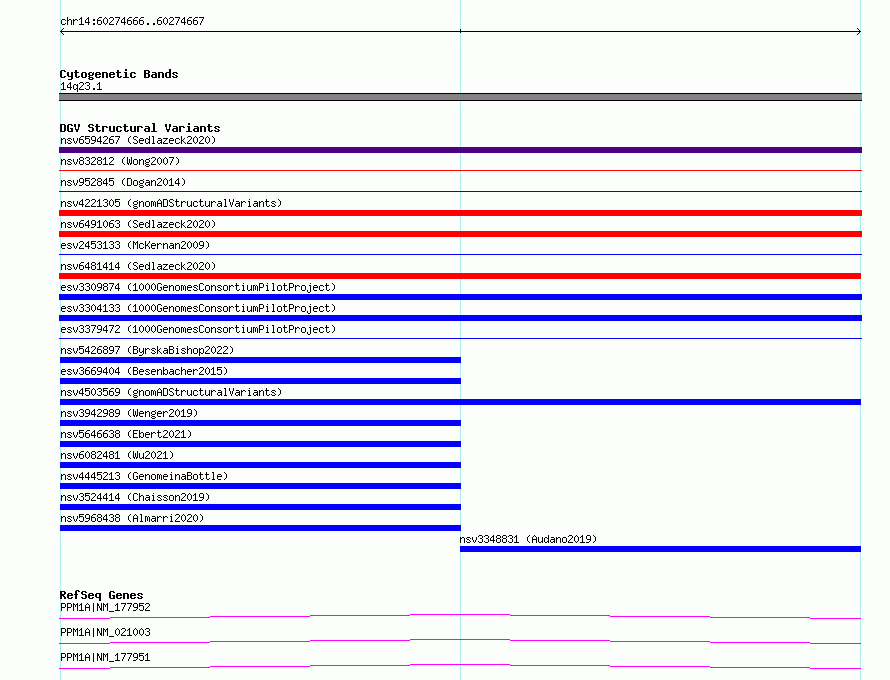Open transcript PPM1A|NM_021003 label
890x680 pixels.
[105, 632]
